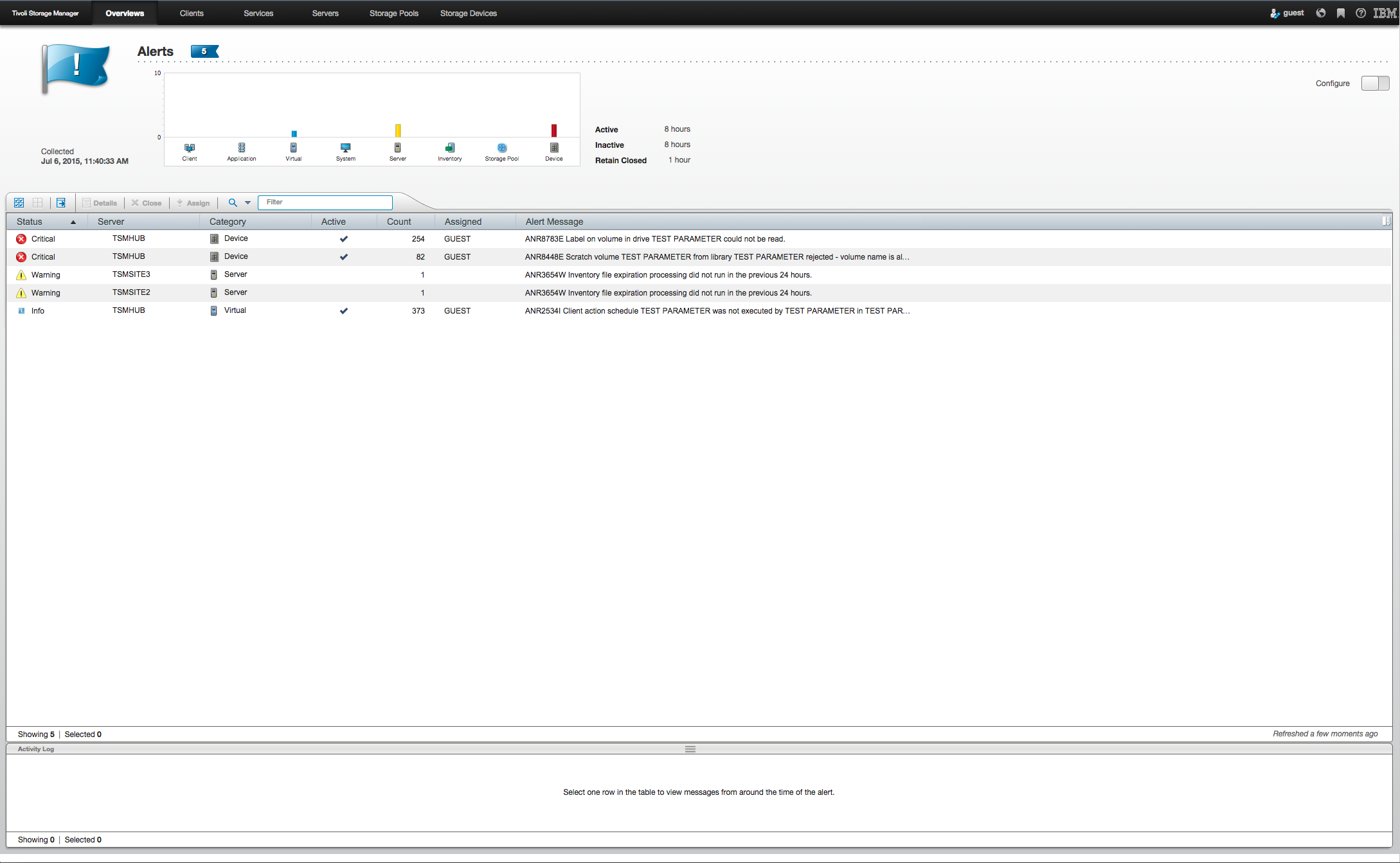The image size is (1400, 863).
Task: Click the globe icon in top bar
Action: [1321, 13]
